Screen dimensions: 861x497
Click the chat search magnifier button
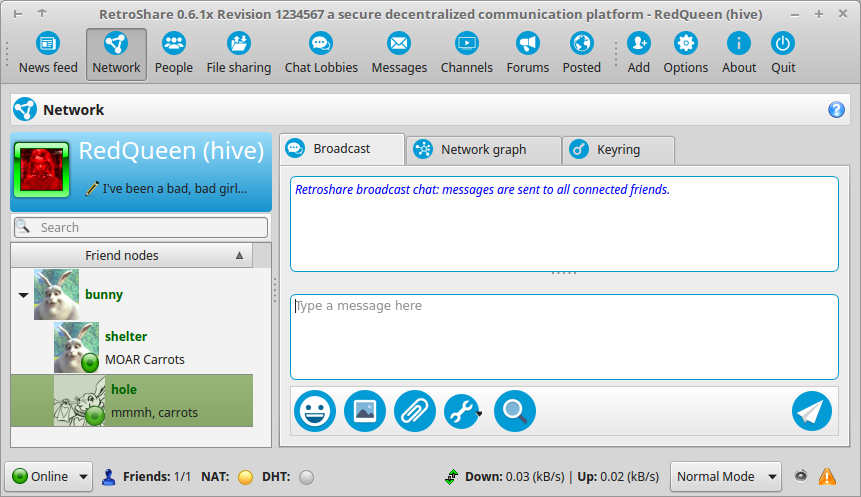pyautogui.click(x=515, y=411)
